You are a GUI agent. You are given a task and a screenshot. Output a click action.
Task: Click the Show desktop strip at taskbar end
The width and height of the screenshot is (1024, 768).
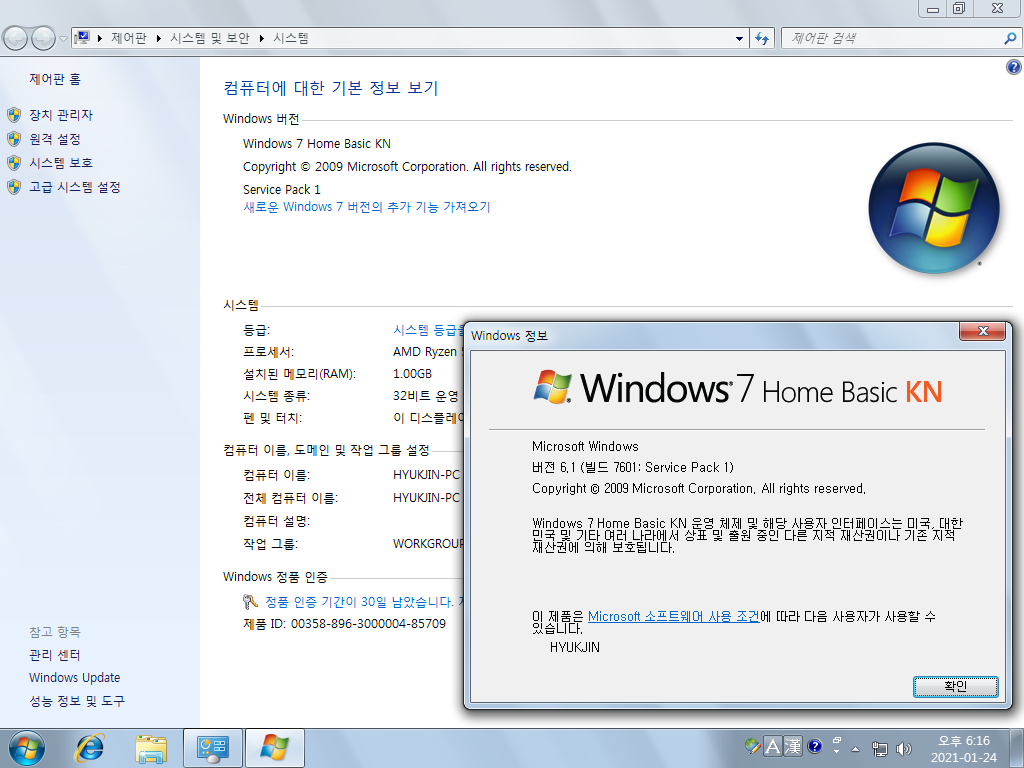(1016, 748)
